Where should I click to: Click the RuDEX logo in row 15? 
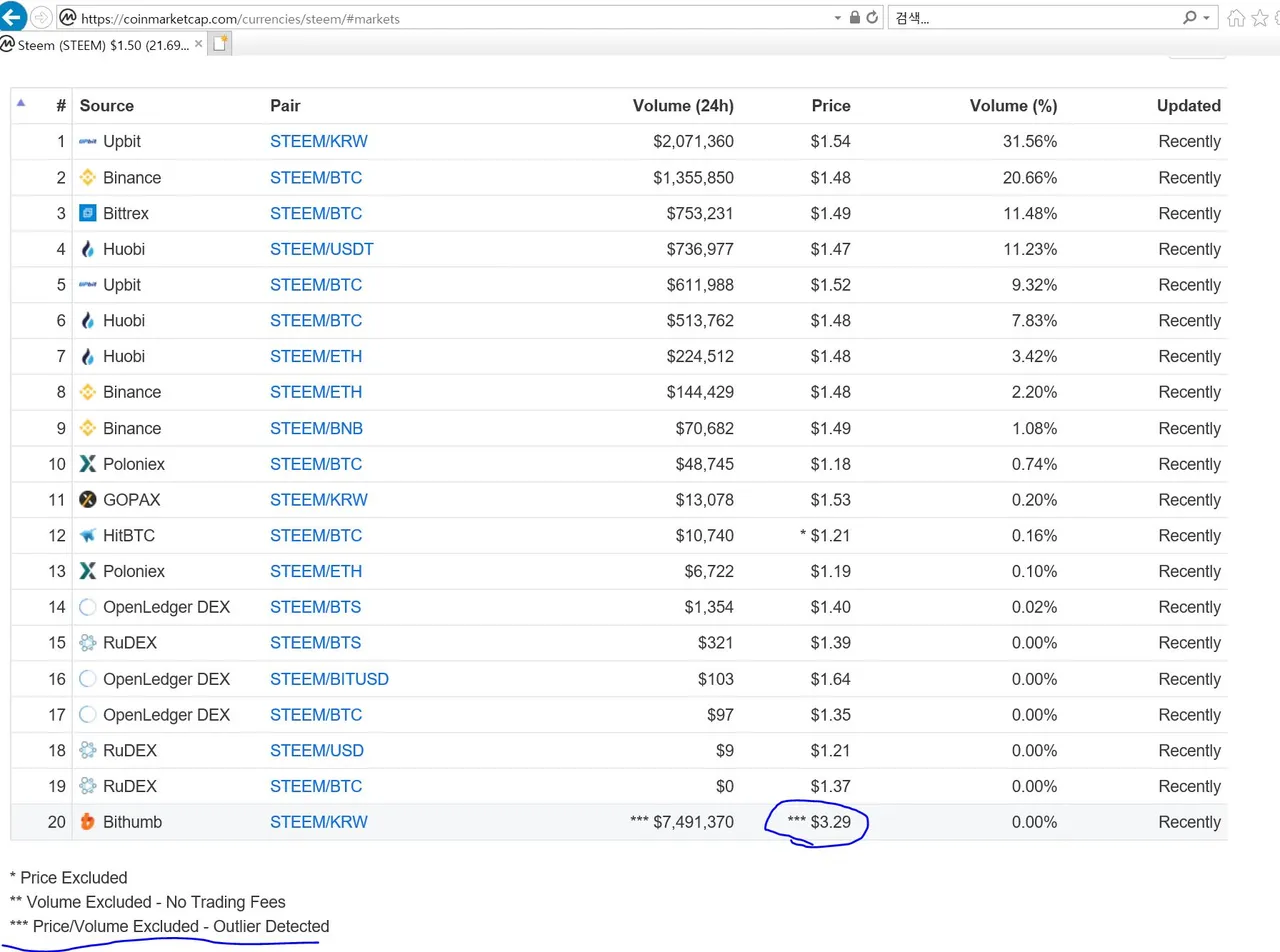87,643
